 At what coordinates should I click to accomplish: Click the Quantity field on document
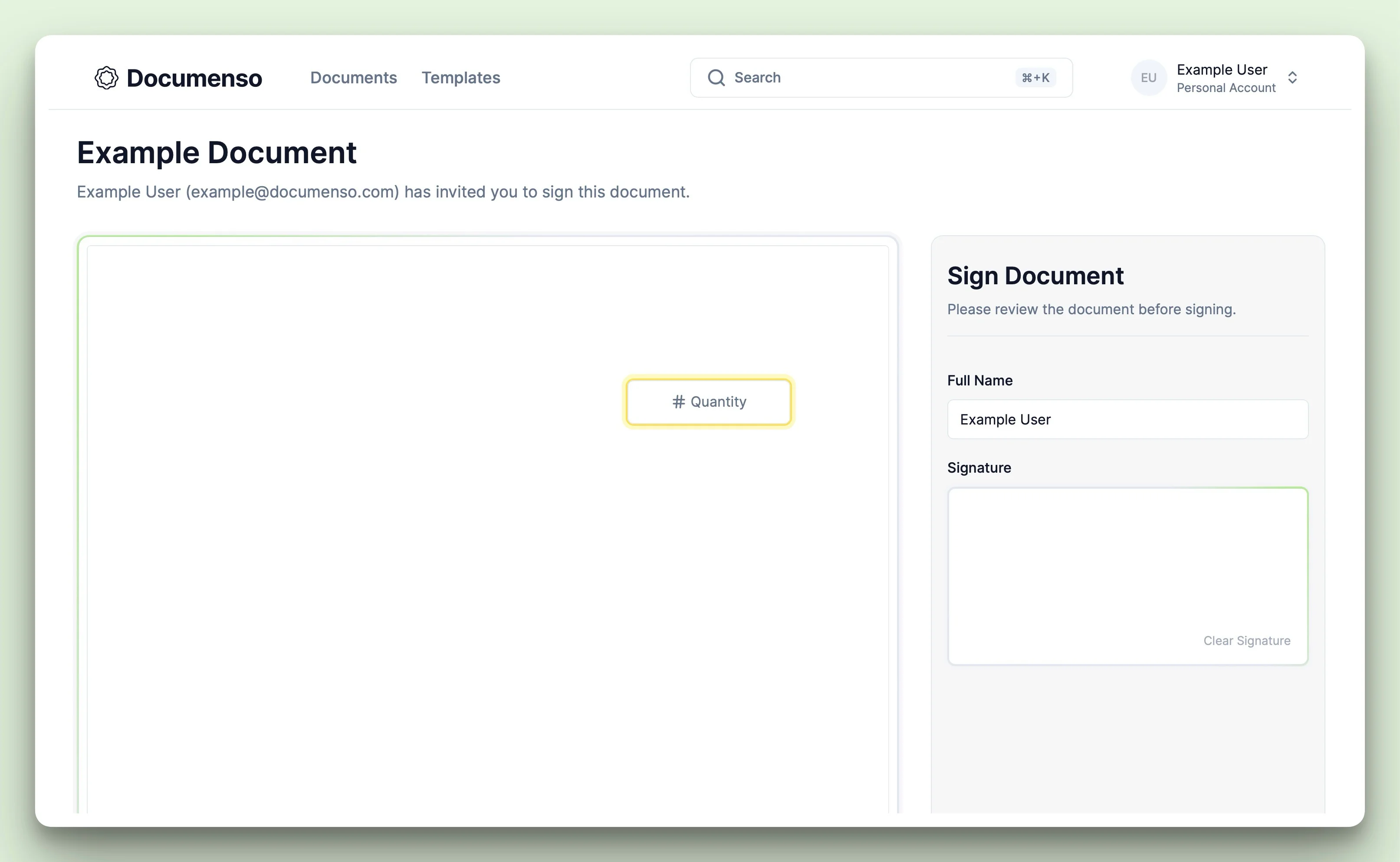click(x=709, y=401)
